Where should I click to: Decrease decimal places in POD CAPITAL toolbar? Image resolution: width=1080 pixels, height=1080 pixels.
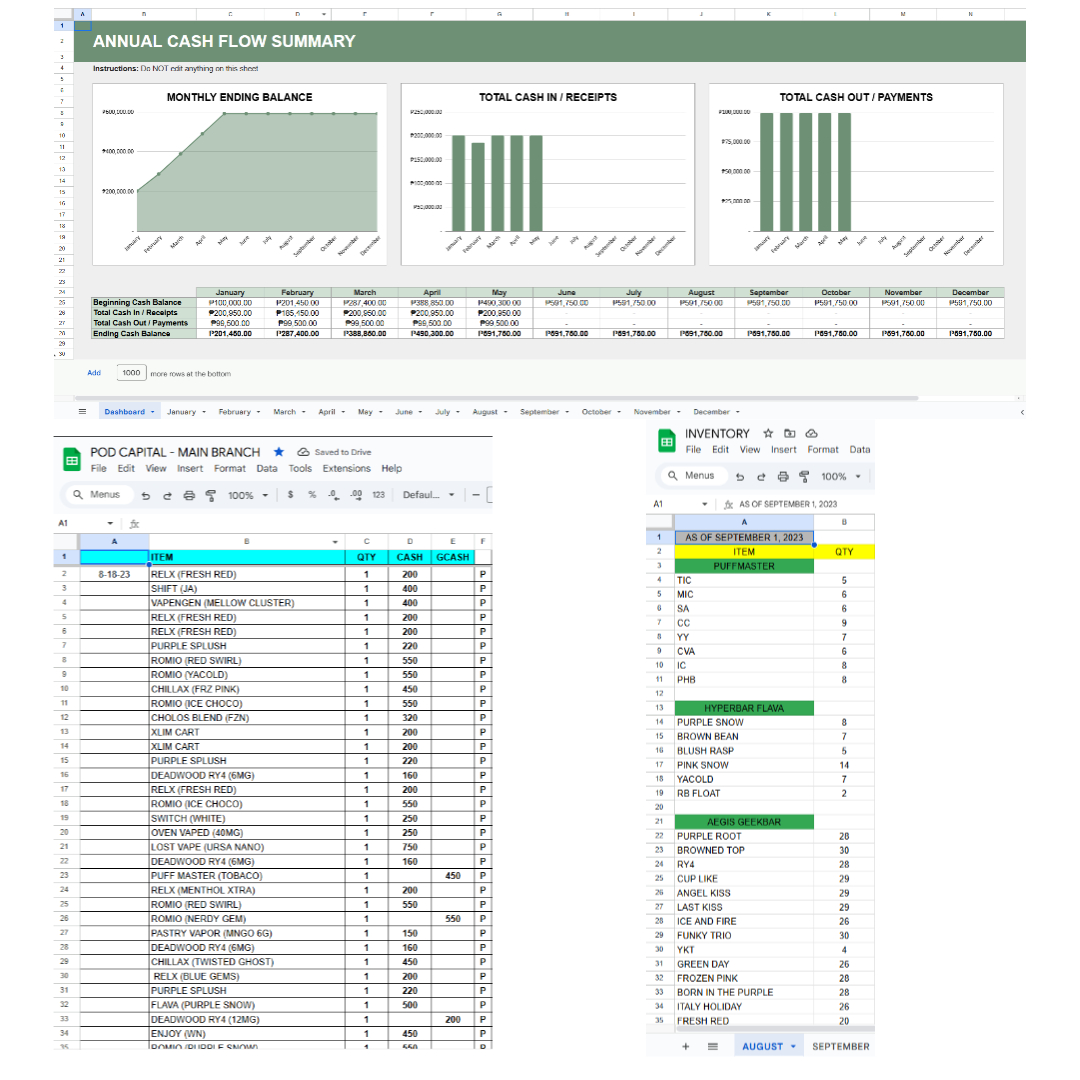pos(333,495)
